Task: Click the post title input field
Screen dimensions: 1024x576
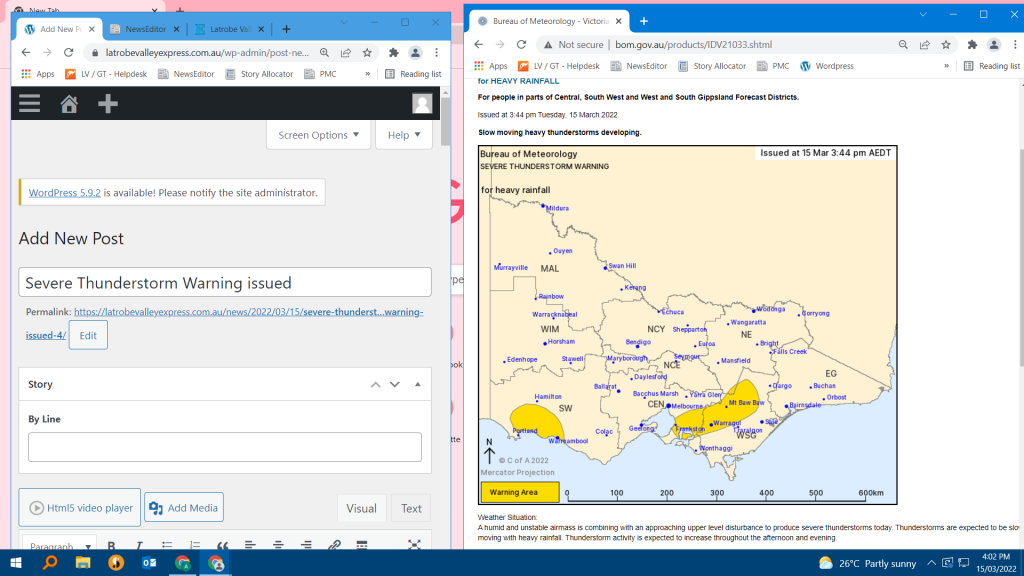Action: click(x=225, y=283)
